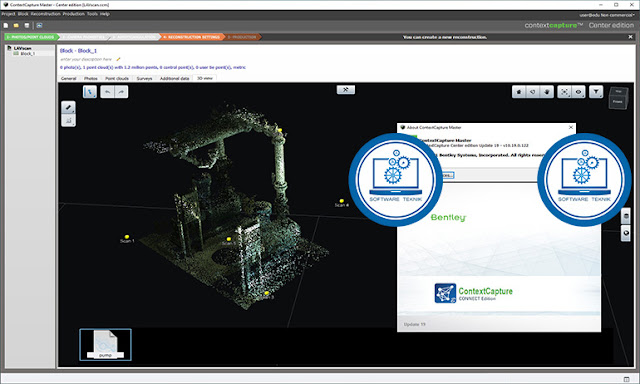Image resolution: width=640 pixels, height=384 pixels.
Task: Open the Block menu
Action: tap(23, 14)
